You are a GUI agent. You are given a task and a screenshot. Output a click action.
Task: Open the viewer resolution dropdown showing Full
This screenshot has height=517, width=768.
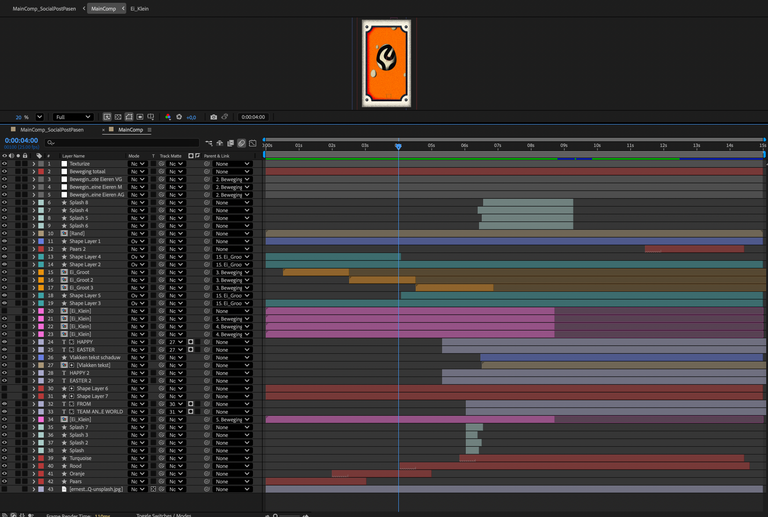tap(75, 117)
